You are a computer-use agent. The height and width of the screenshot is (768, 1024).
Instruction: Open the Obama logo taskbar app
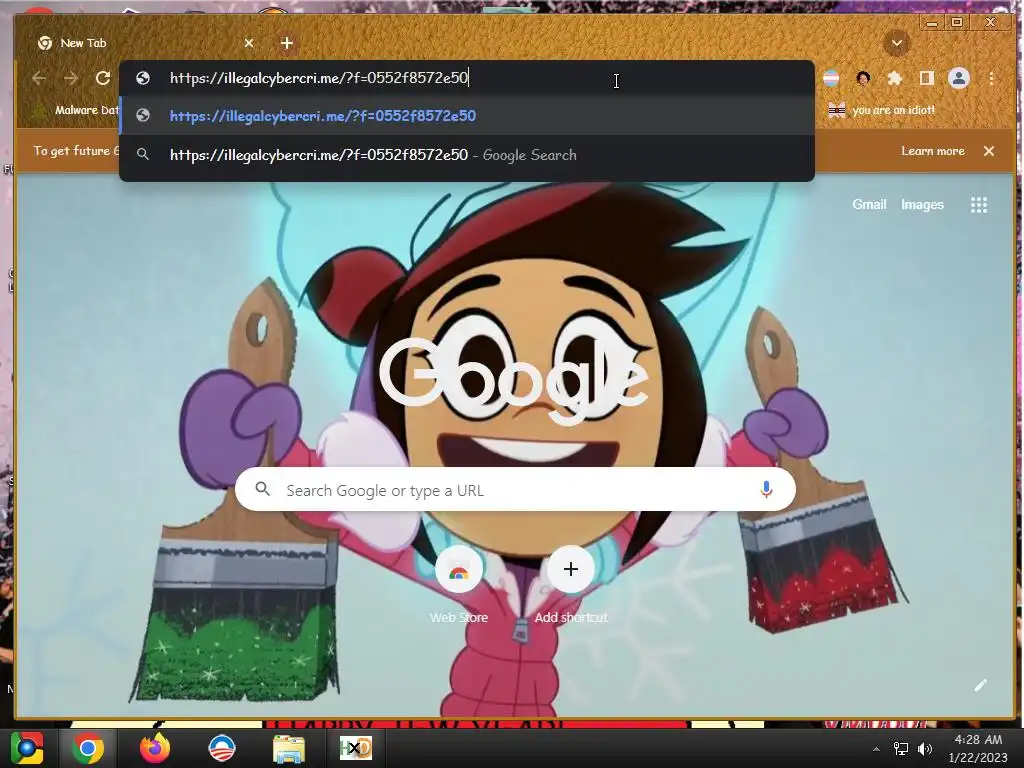point(221,748)
